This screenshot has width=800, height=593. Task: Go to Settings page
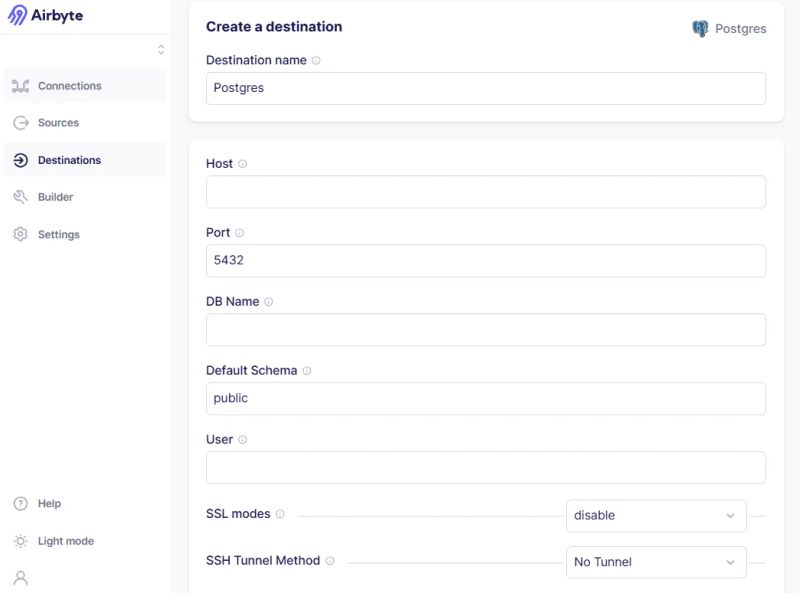click(x=85, y=234)
